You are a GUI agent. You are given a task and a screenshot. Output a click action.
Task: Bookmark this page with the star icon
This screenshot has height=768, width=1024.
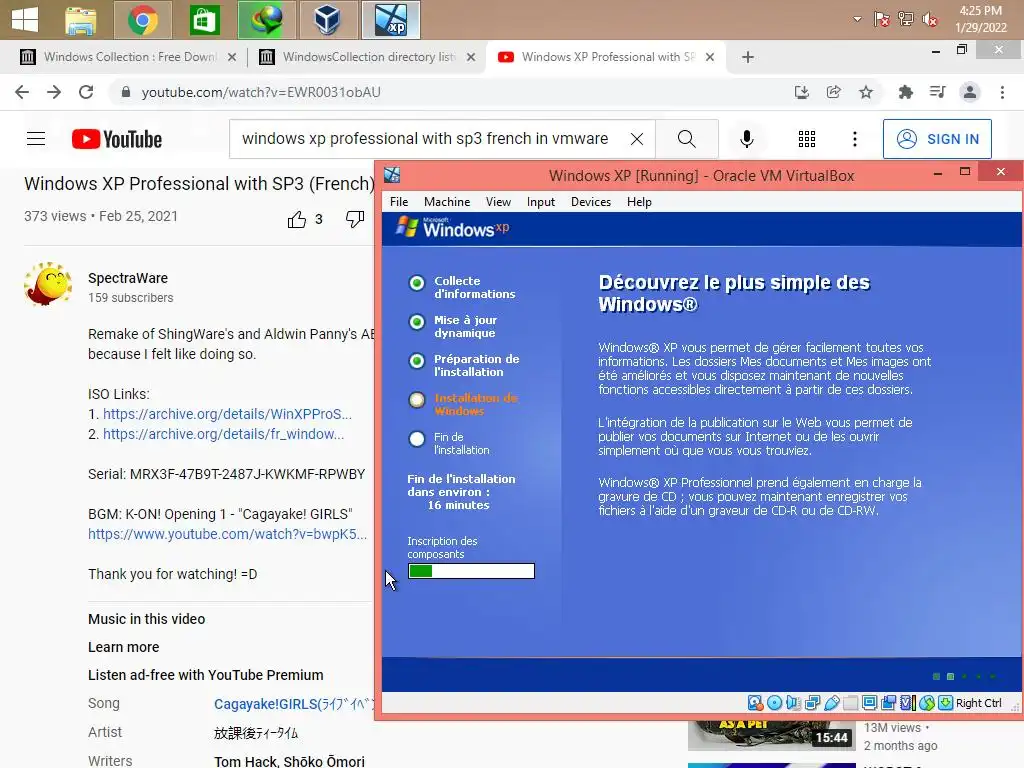click(x=866, y=92)
